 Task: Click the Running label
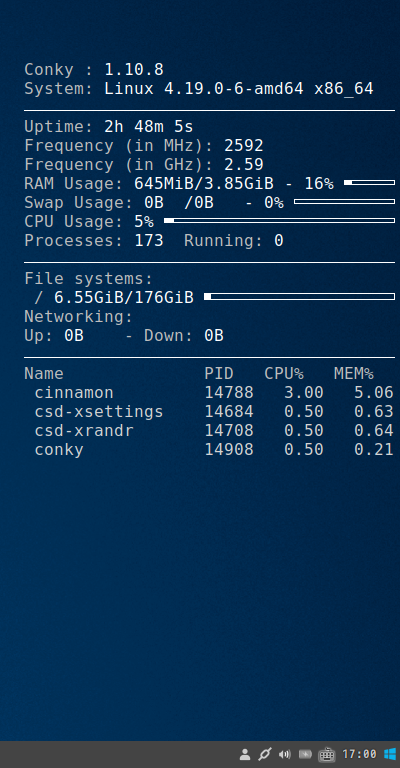point(224,240)
